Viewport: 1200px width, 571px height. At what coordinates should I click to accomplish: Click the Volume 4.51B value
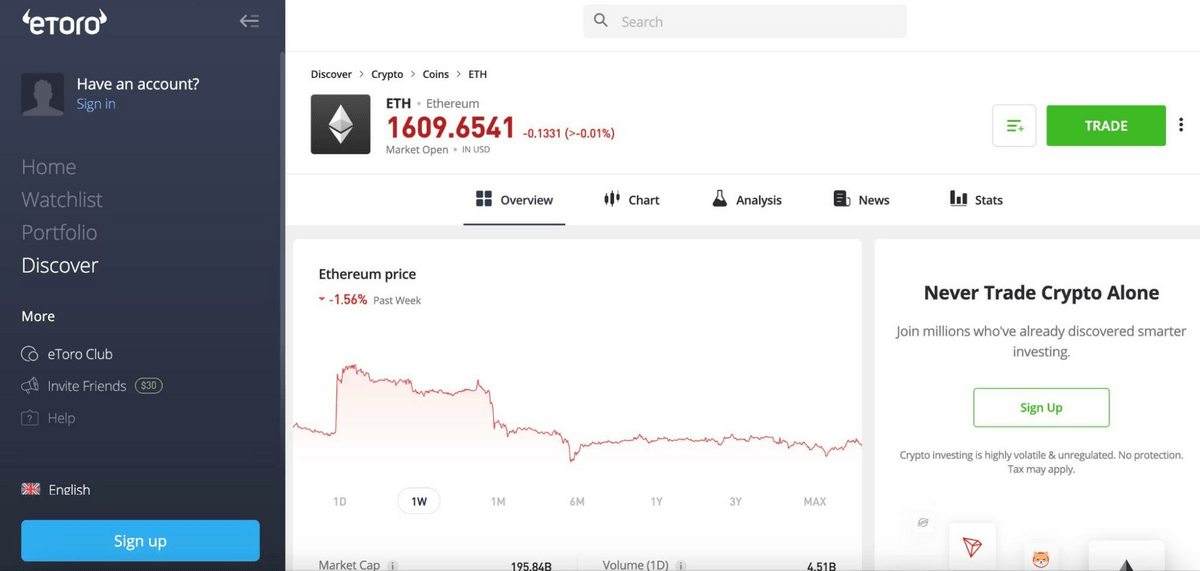pos(821,566)
